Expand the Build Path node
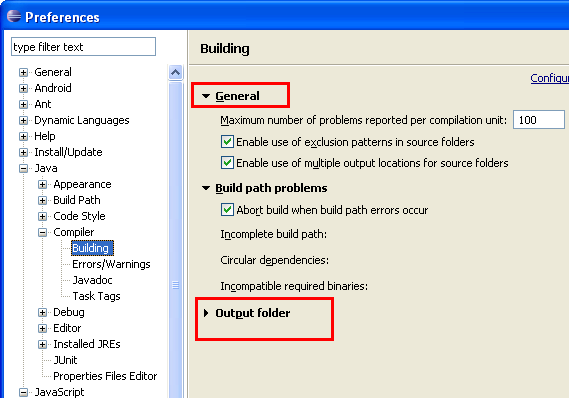Screen dimensions: 569x398 click(42, 200)
